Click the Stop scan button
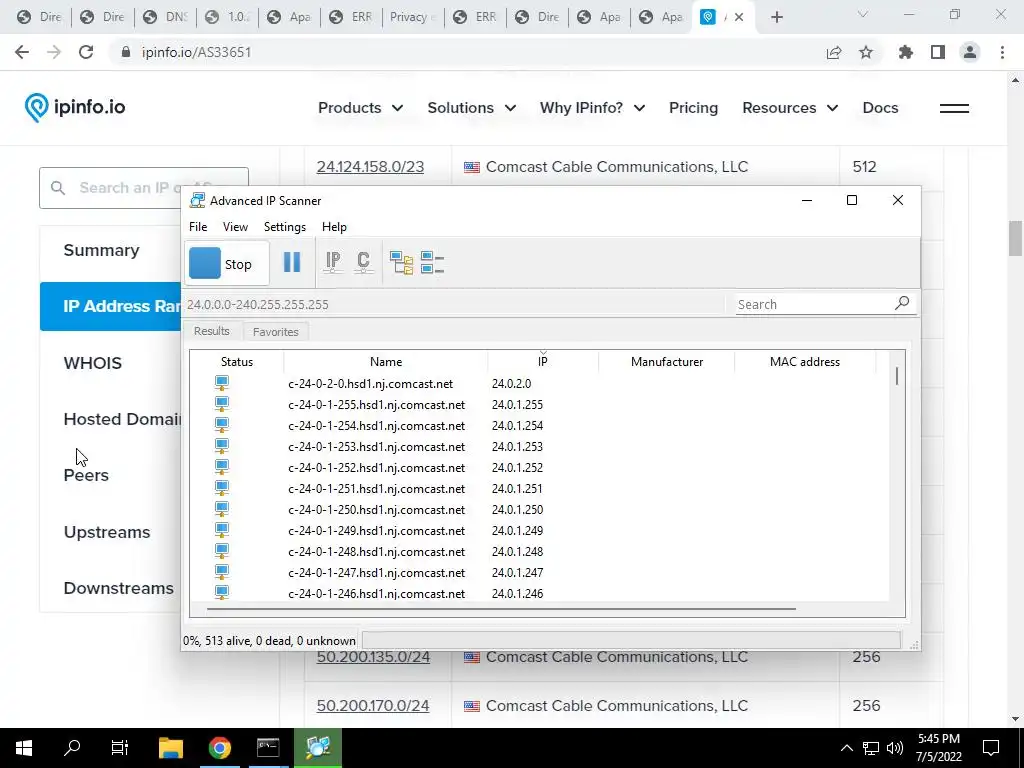Image resolution: width=1024 pixels, height=768 pixels. pyautogui.click(x=227, y=263)
